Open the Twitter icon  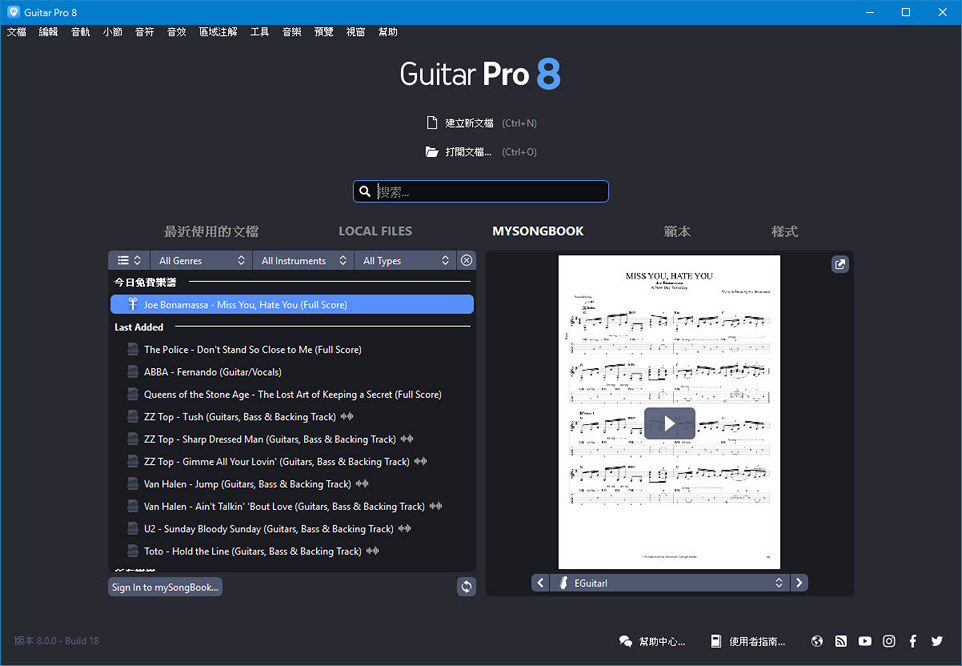coord(936,641)
